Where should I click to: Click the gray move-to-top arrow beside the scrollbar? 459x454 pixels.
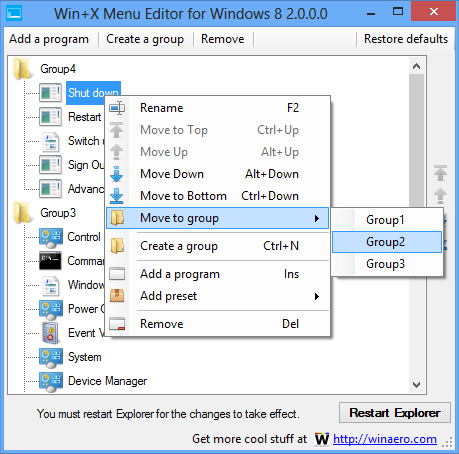[x=440, y=173]
